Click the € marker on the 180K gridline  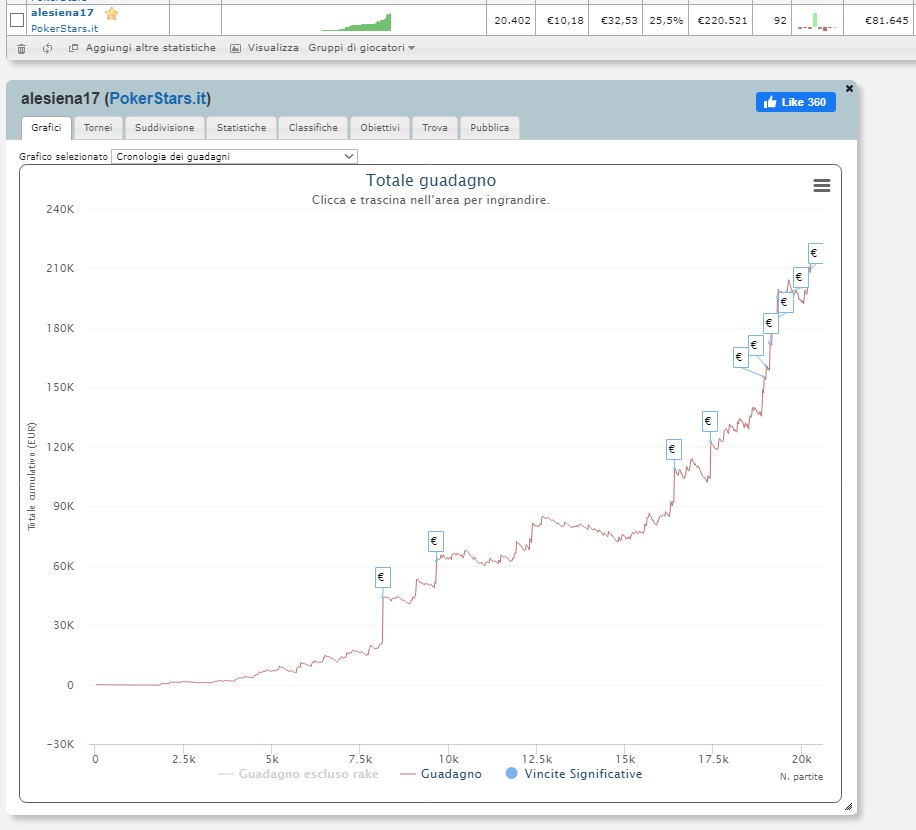point(770,322)
